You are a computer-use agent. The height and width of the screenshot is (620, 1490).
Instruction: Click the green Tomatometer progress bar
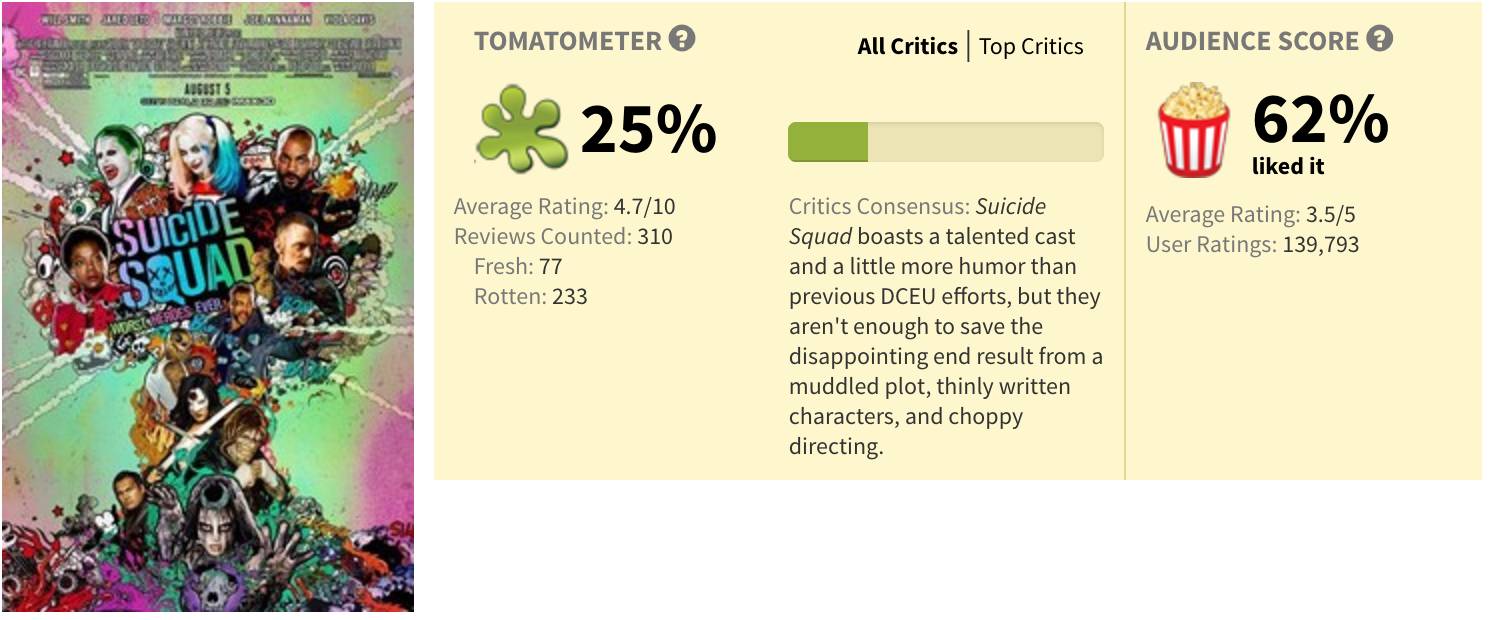coord(945,142)
